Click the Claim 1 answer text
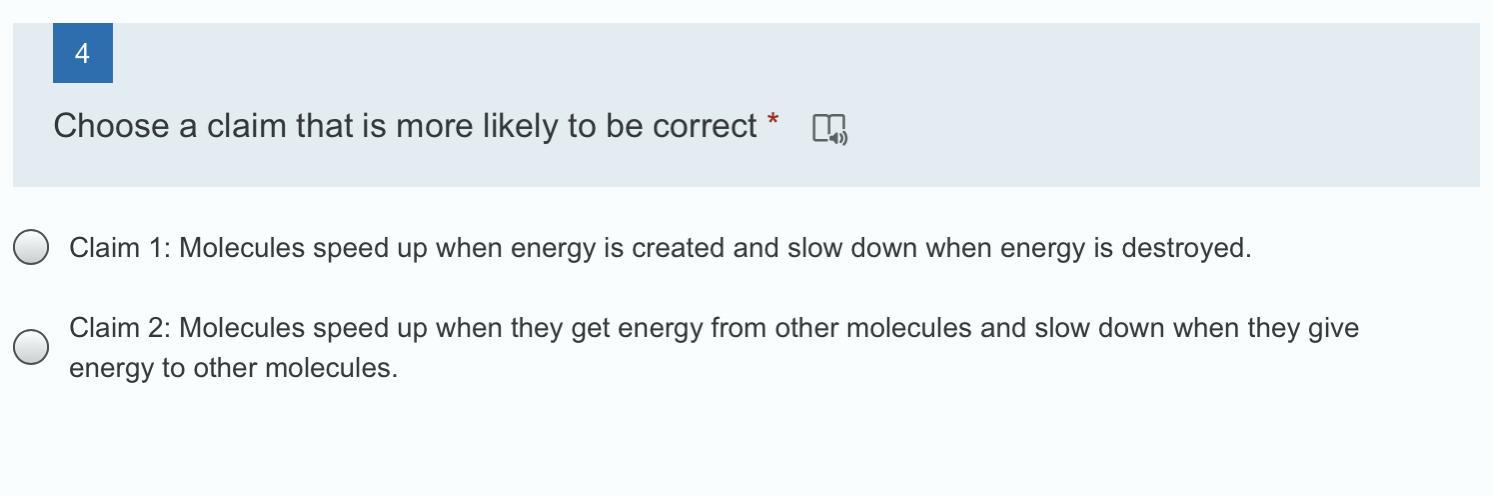Image resolution: width=1494 pixels, height=496 pixels. [x=660, y=248]
